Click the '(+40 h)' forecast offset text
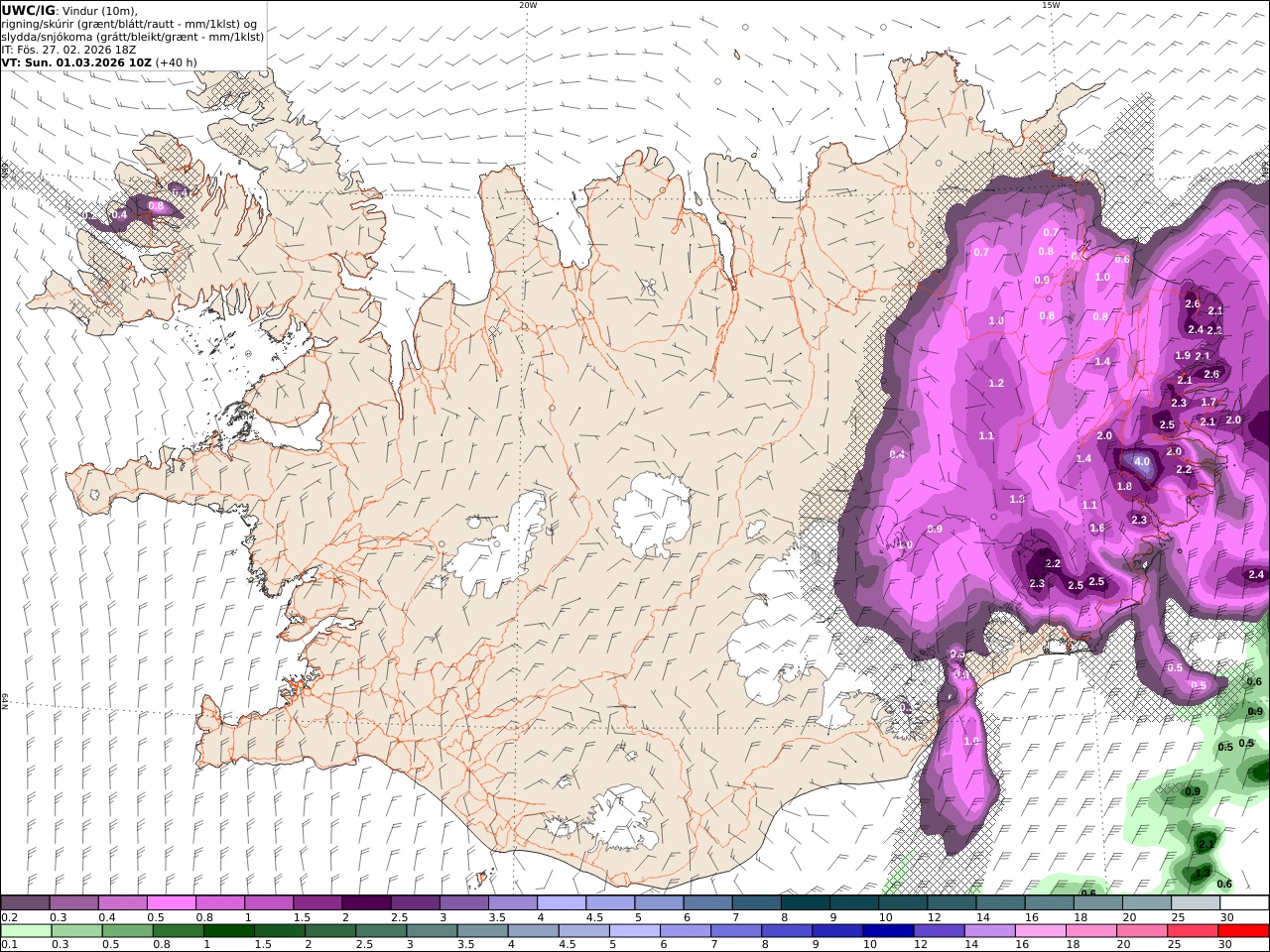The width and height of the screenshot is (1270, 952). click(x=176, y=61)
